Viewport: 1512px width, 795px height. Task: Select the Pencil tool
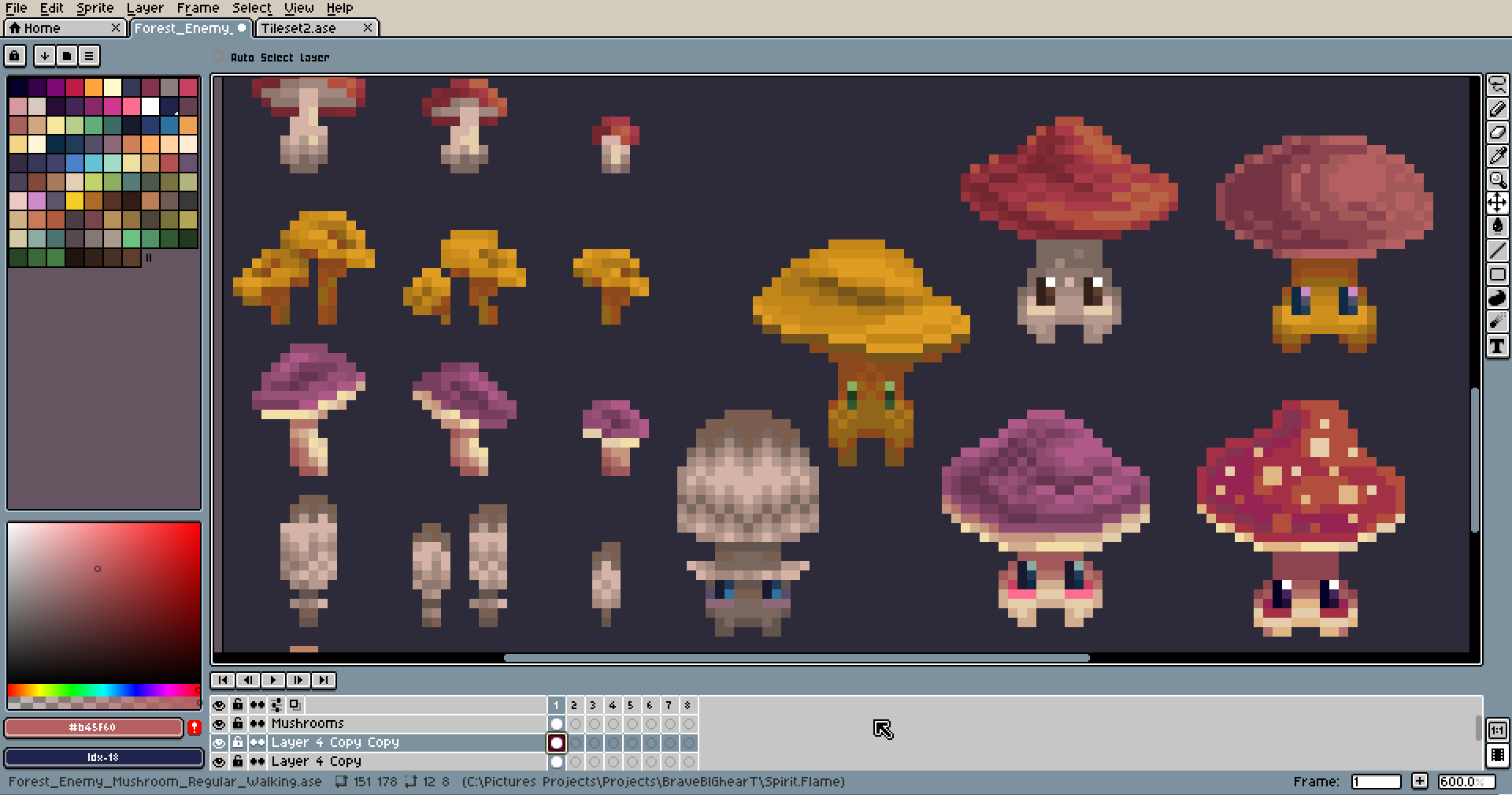click(x=1497, y=109)
